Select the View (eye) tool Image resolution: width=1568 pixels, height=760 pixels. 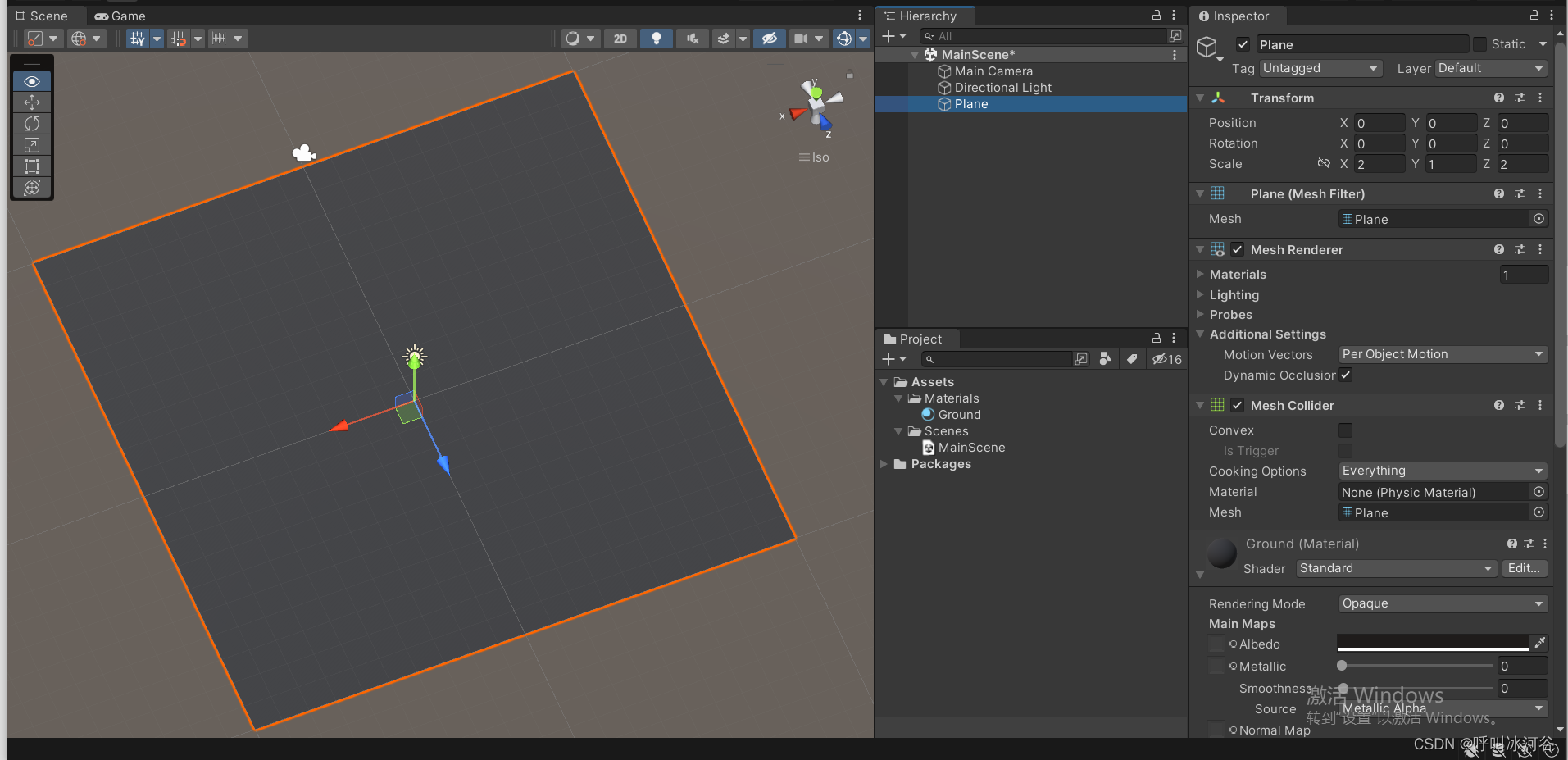pos(32,81)
